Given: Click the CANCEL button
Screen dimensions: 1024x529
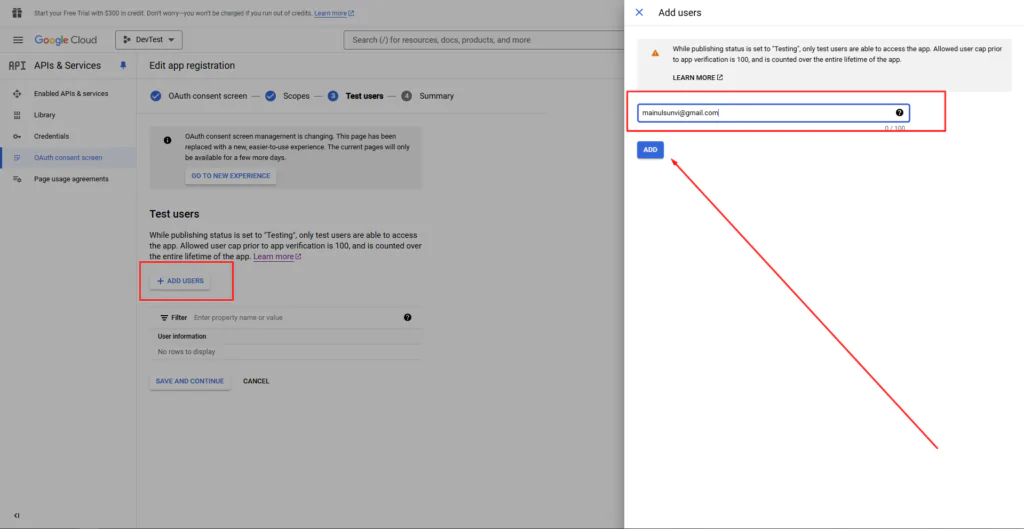Looking at the screenshot, I should (256, 381).
